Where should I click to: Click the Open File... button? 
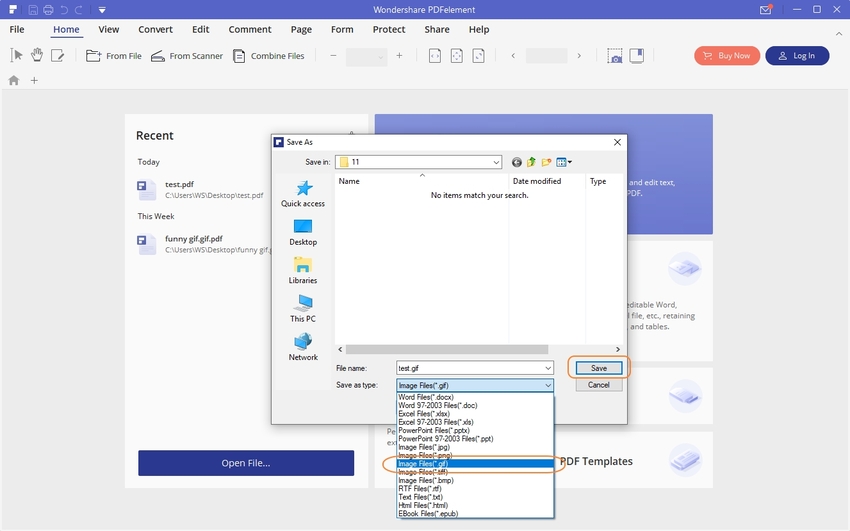pos(246,463)
